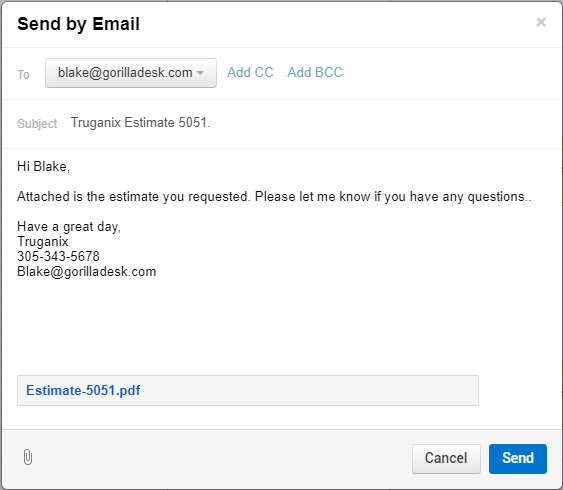This screenshot has width=563, height=490.
Task: Click the paperclip attach file icon
Action: point(28,457)
